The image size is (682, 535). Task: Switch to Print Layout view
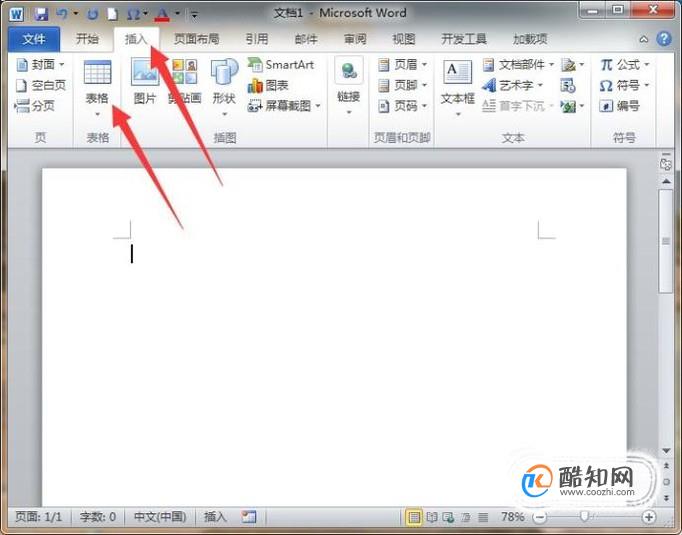pyautogui.click(x=414, y=517)
